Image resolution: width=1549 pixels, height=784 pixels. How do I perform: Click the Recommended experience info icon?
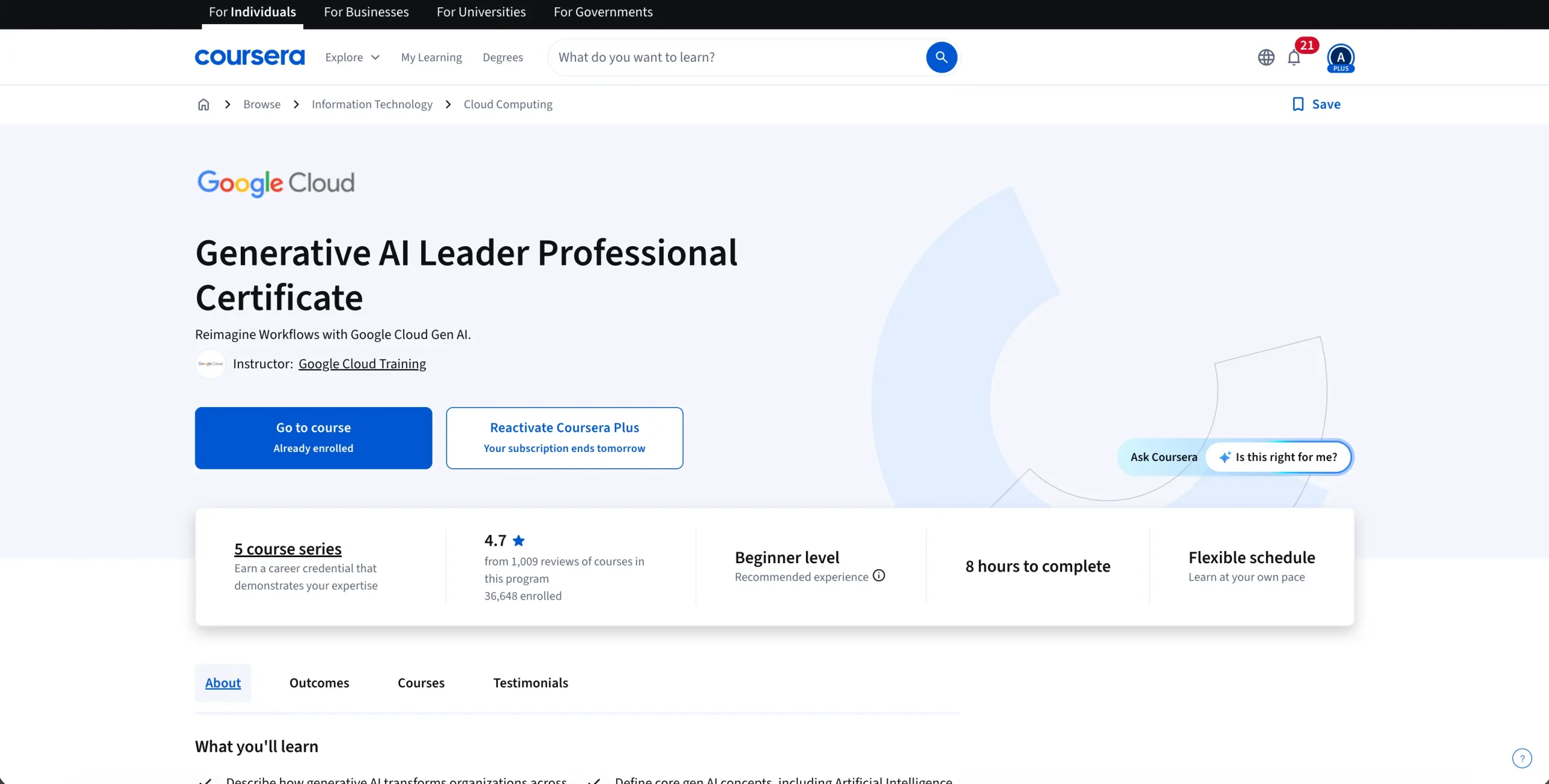click(x=879, y=576)
